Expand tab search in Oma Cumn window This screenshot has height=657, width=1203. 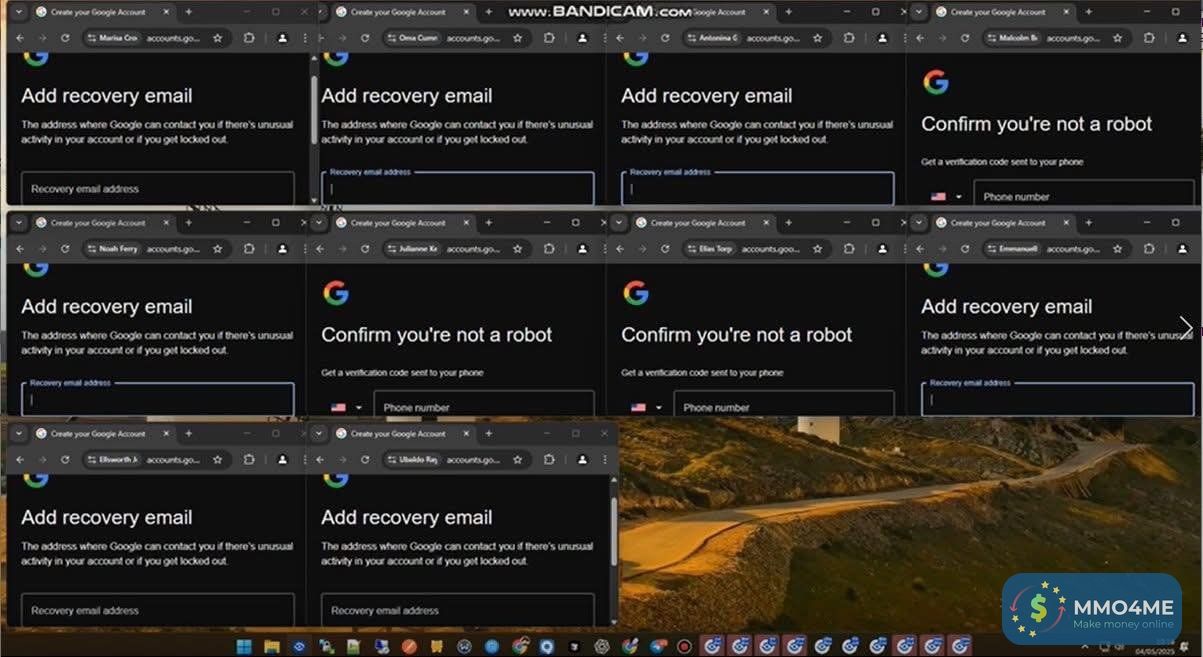(318, 12)
